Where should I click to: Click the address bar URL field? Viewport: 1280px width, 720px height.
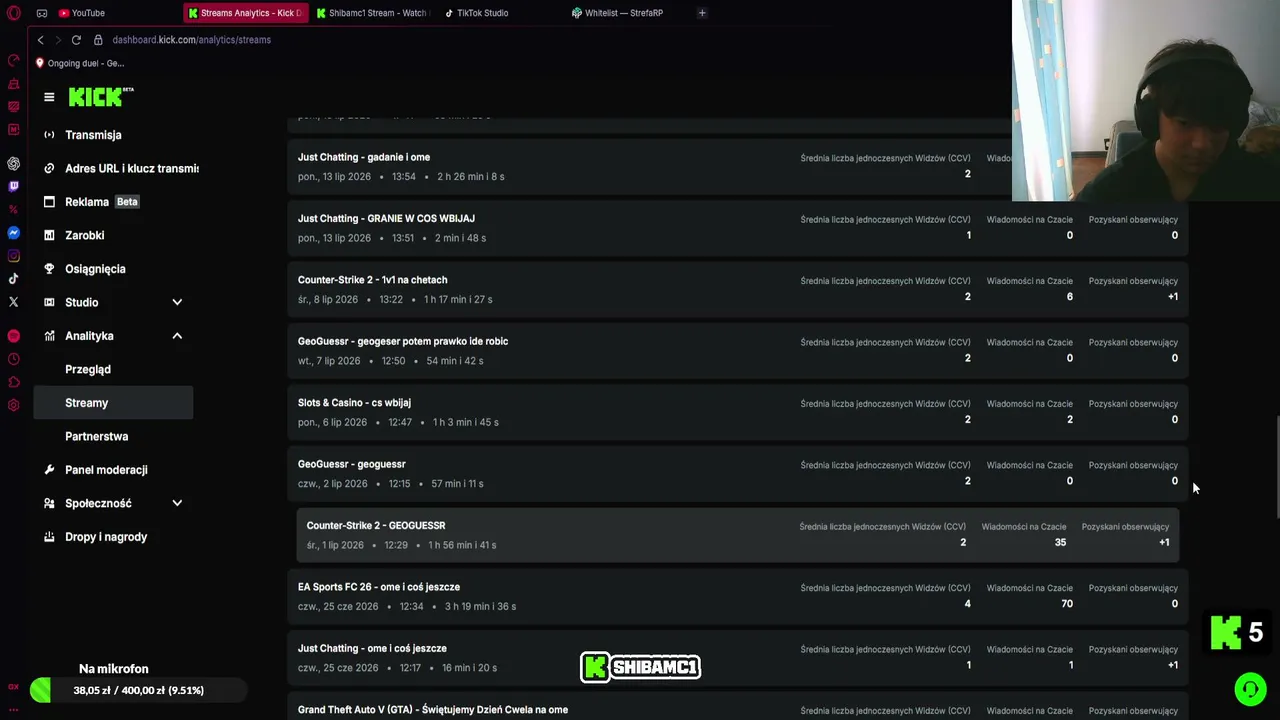(191, 40)
